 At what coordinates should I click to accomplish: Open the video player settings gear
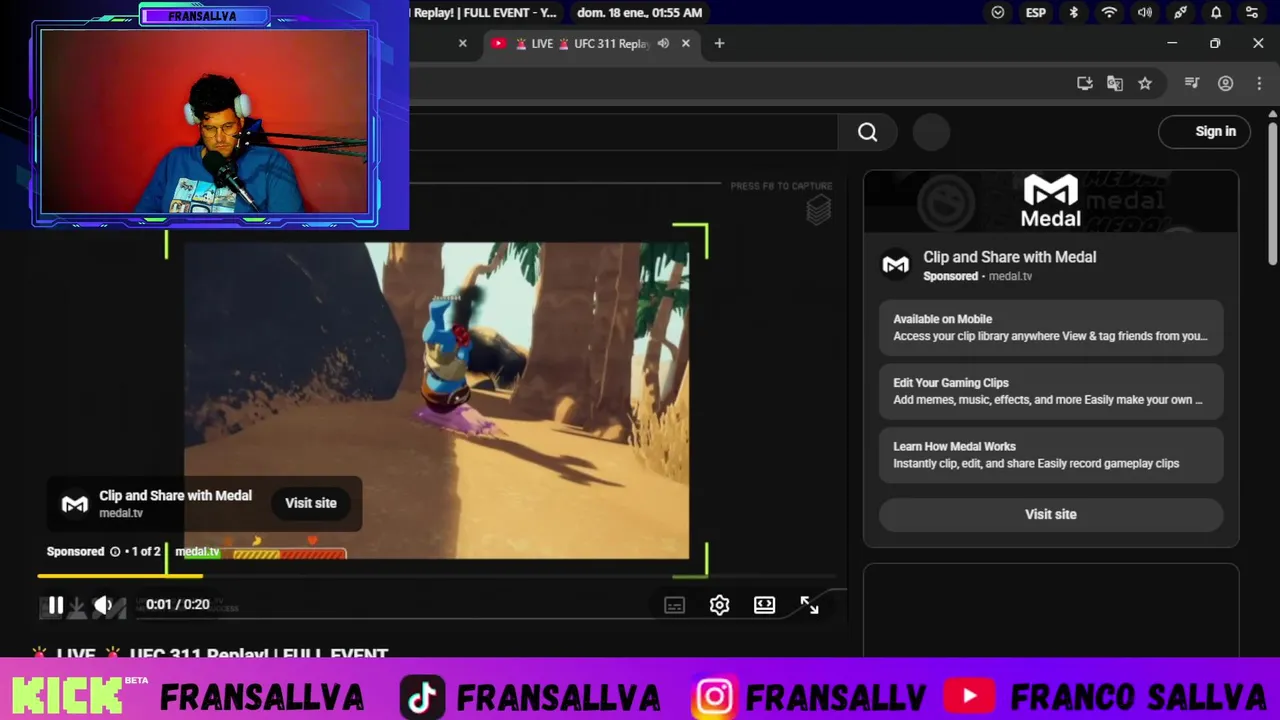(x=719, y=605)
